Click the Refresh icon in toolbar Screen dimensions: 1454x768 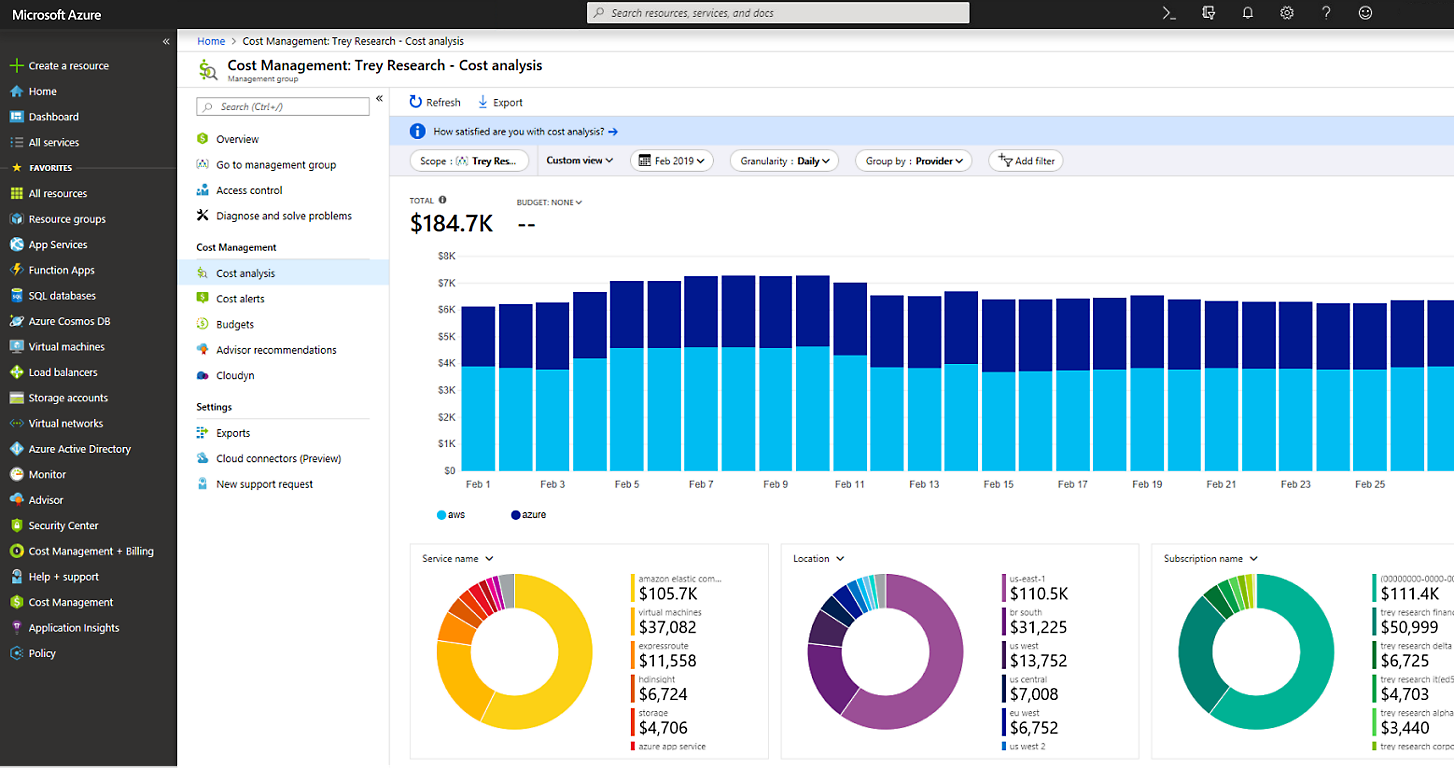click(x=416, y=102)
